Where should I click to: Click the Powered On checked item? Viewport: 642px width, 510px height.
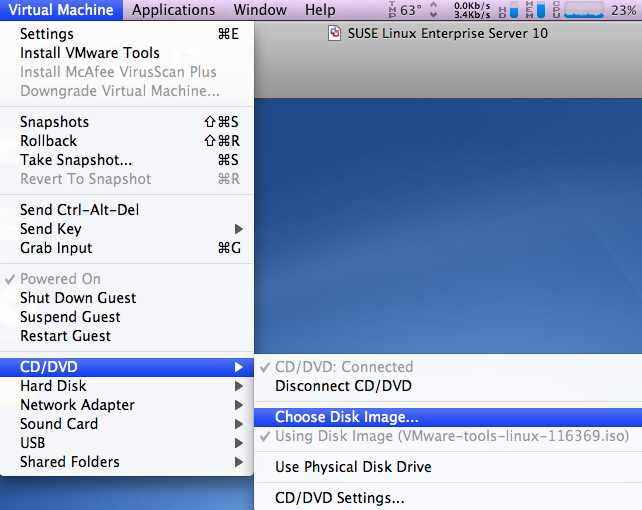click(127, 279)
